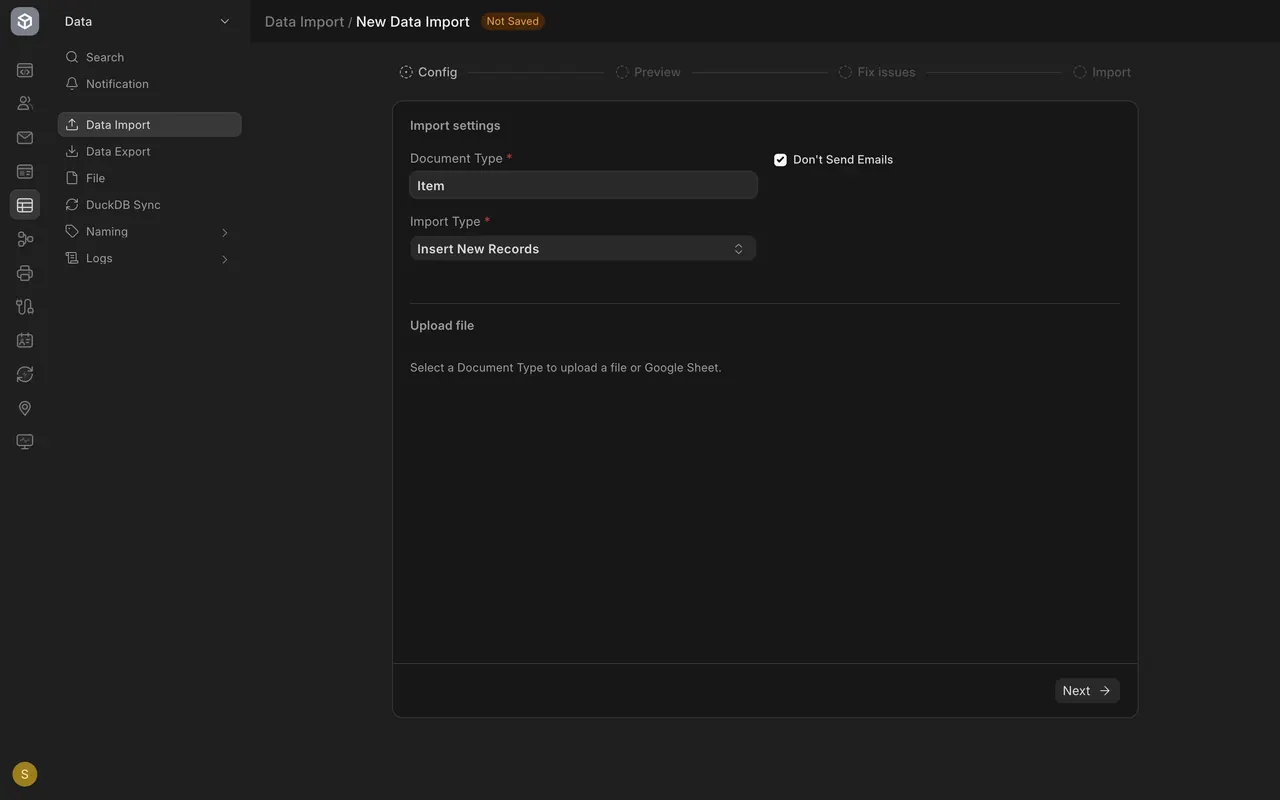The width and height of the screenshot is (1280, 800).
Task: Open the File sidebar item
Action: [x=150, y=178]
